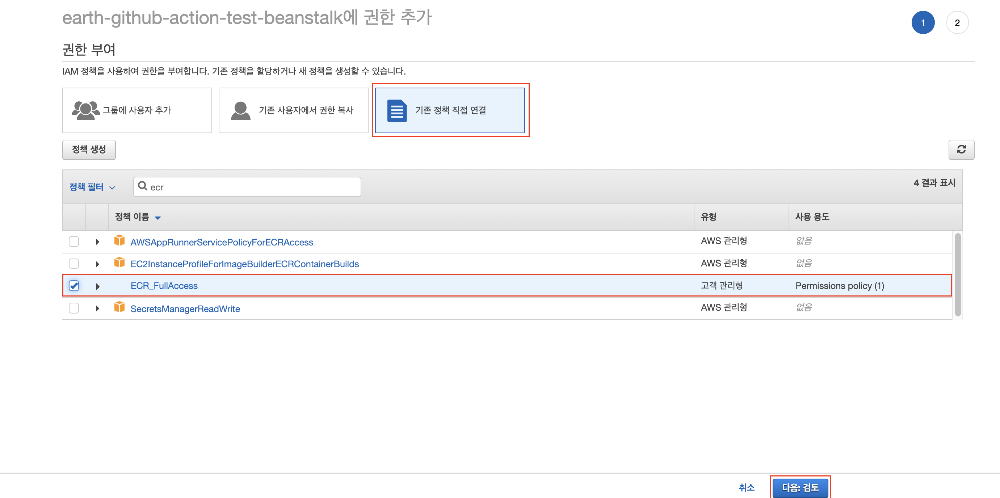Click the policy search field containing ecr
This screenshot has width=1000, height=498.
247,187
